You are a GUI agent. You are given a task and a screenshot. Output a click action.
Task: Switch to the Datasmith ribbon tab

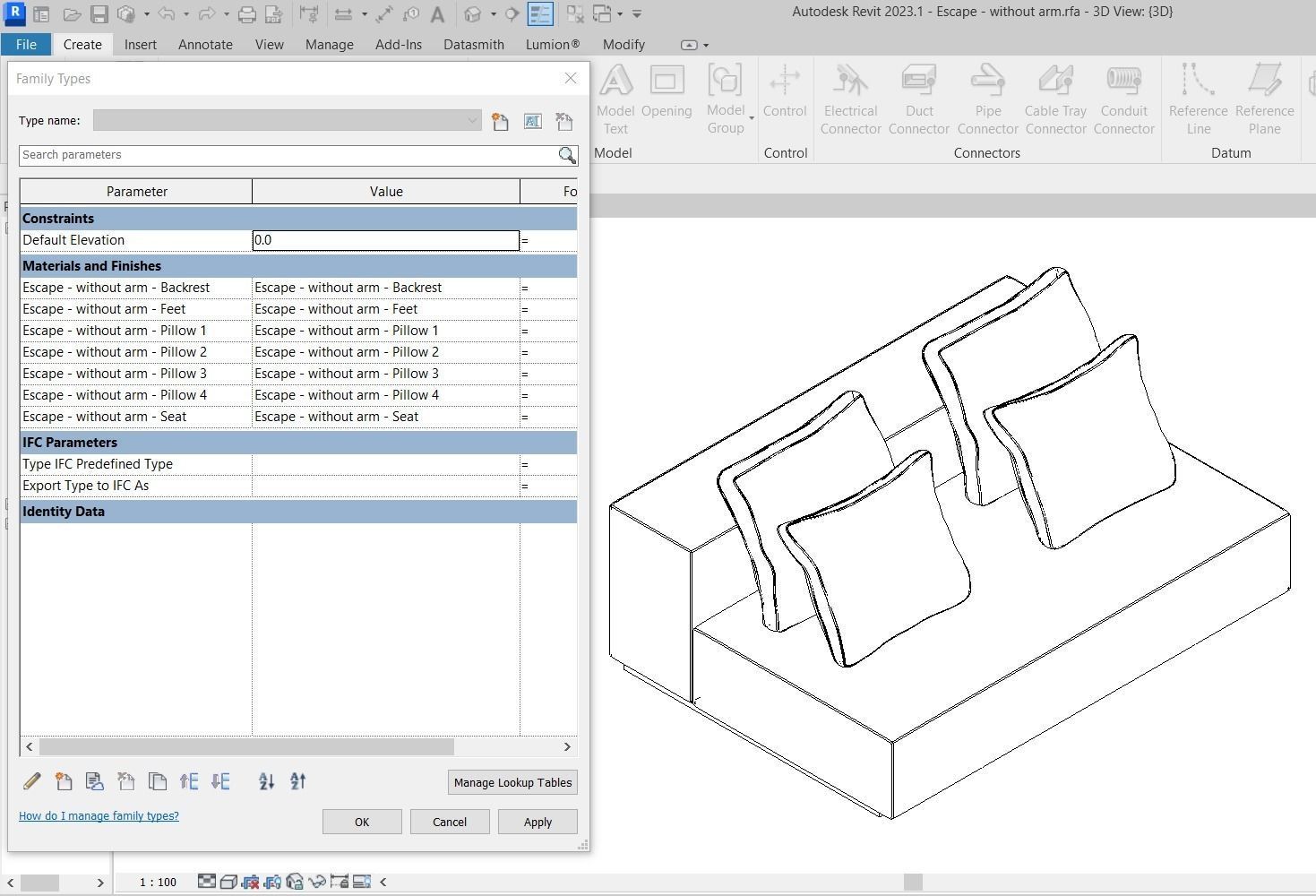pyautogui.click(x=474, y=44)
